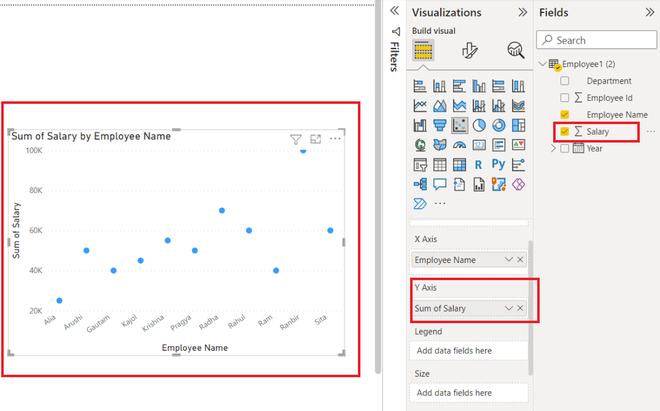The image size is (660, 411).
Task: Open Get more visuals ellipsis
Action: [x=440, y=203]
